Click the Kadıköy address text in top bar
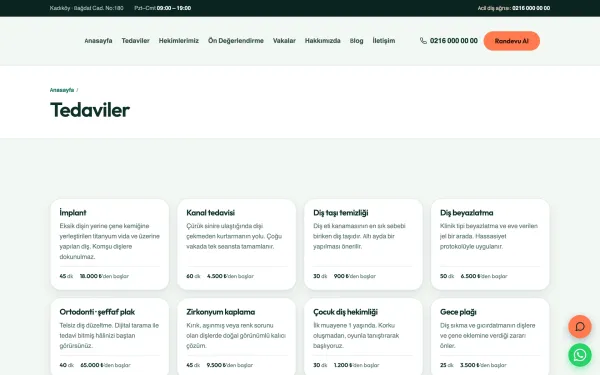The width and height of the screenshot is (600, 375). 86,8
